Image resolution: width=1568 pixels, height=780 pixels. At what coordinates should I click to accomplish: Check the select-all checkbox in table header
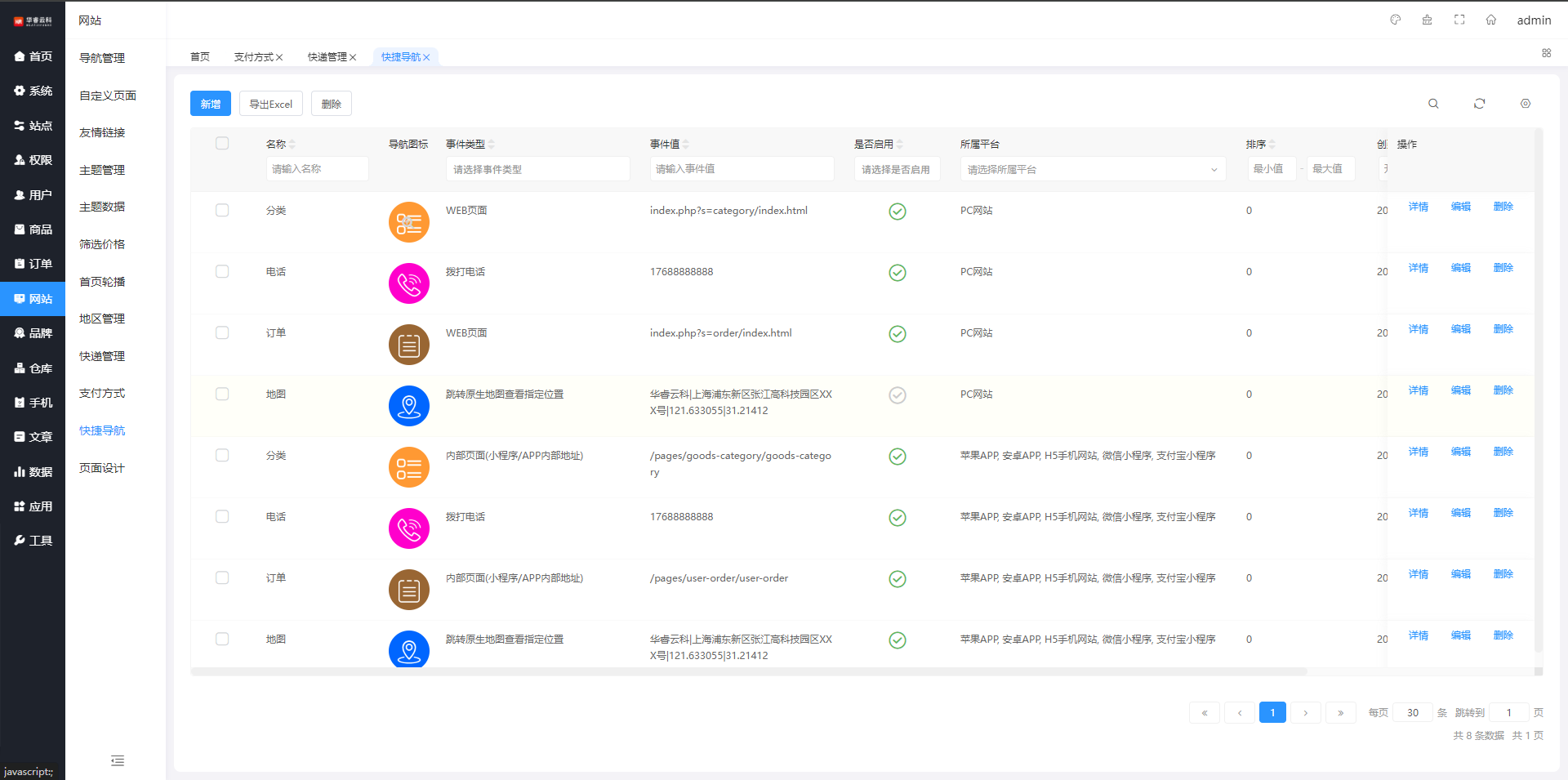click(x=222, y=144)
